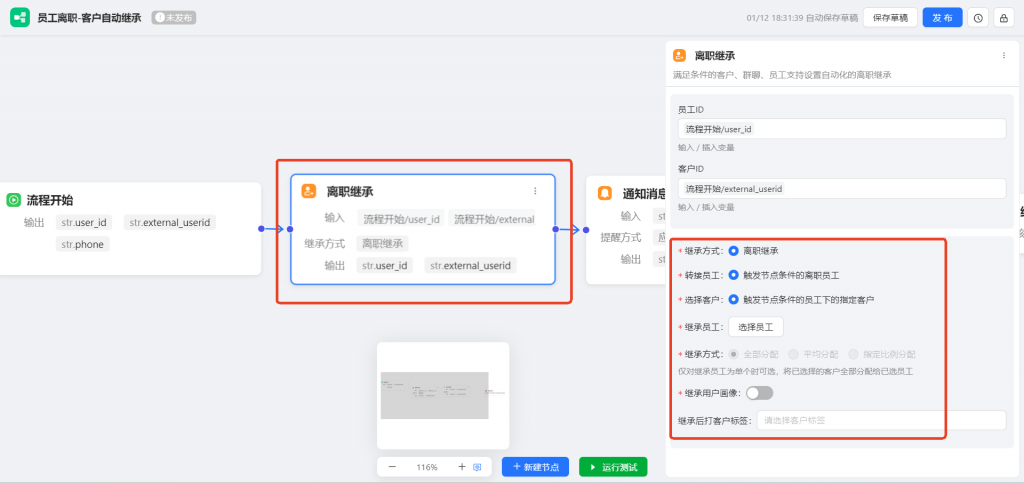Click input connector dot of 通知消息 node

(586, 230)
